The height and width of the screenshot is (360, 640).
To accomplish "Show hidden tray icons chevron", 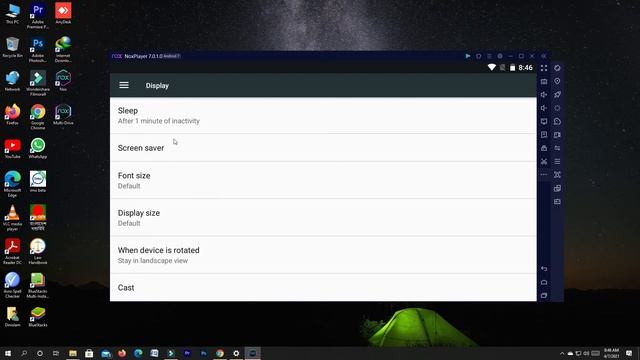I will [x=562, y=353].
